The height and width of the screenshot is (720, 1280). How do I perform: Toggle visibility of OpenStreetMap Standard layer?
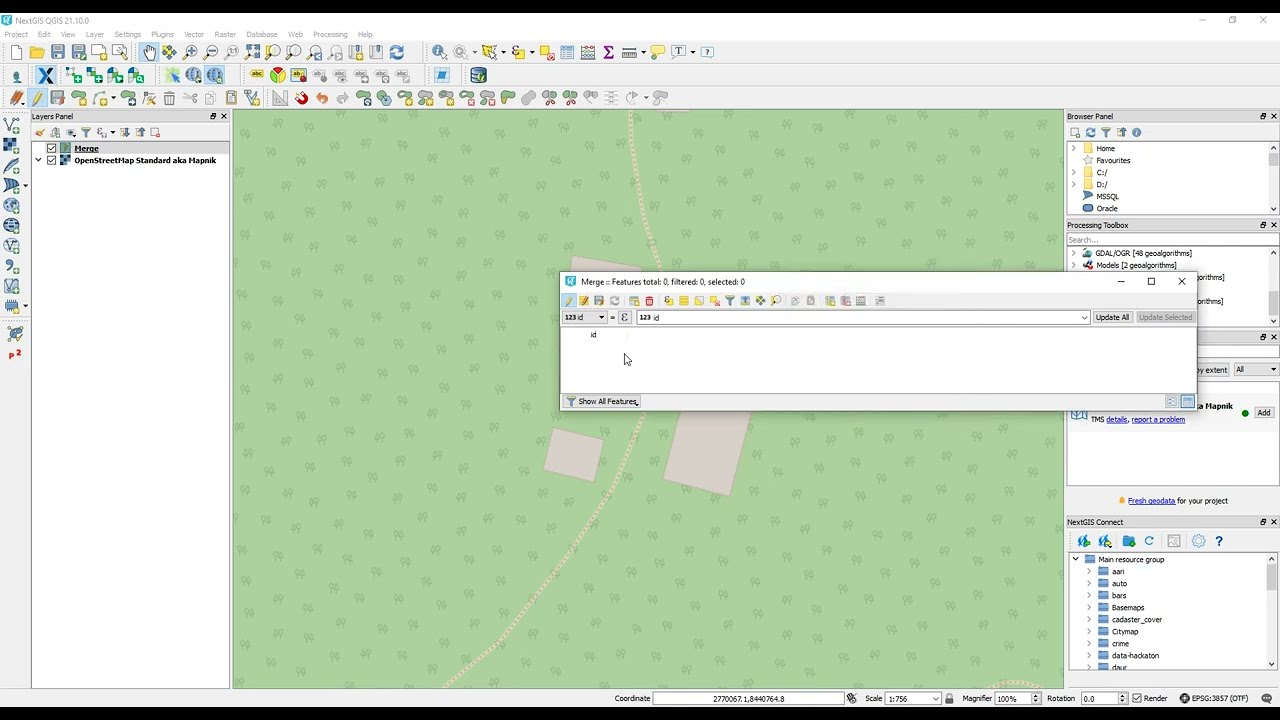tap(52, 160)
